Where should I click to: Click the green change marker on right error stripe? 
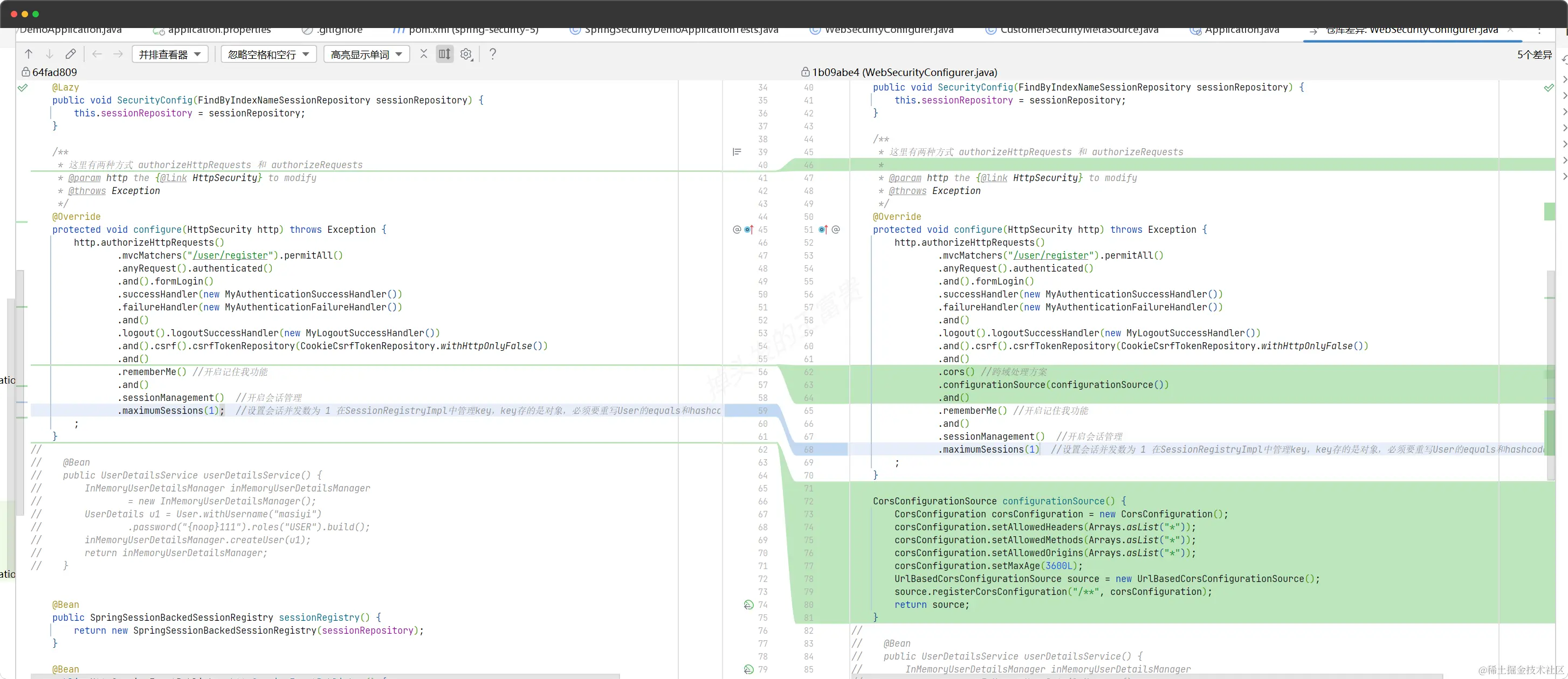tap(1550, 212)
